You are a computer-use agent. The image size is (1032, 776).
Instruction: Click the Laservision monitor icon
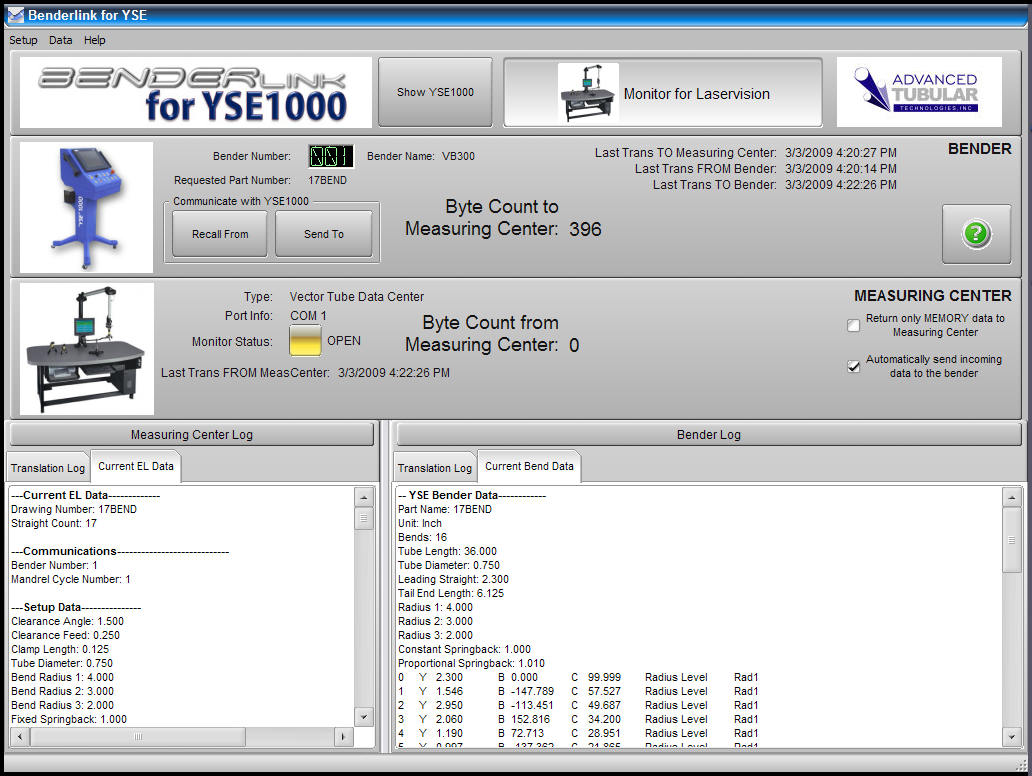coord(588,93)
